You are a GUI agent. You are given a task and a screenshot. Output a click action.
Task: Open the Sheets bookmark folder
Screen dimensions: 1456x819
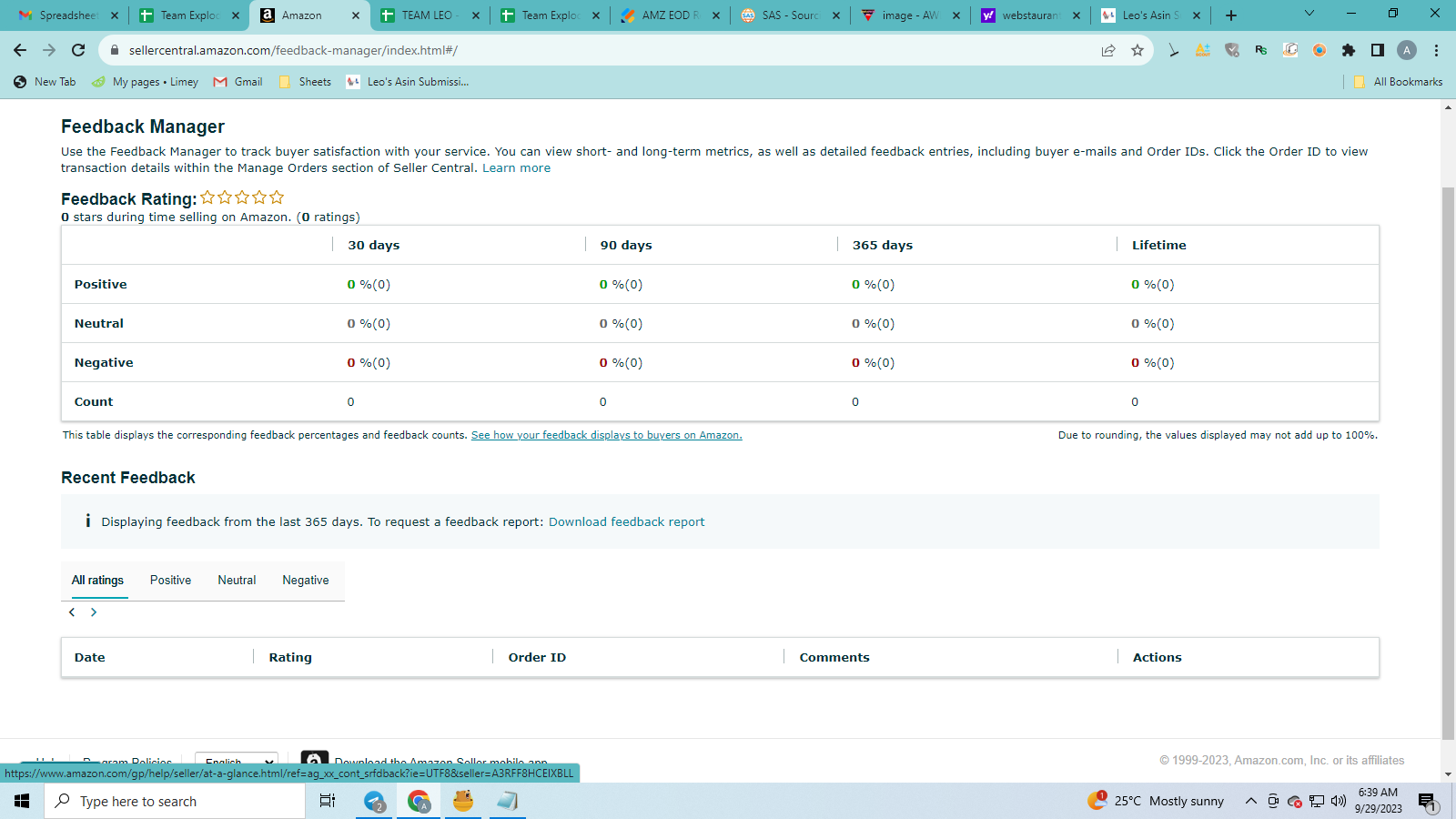point(305,82)
